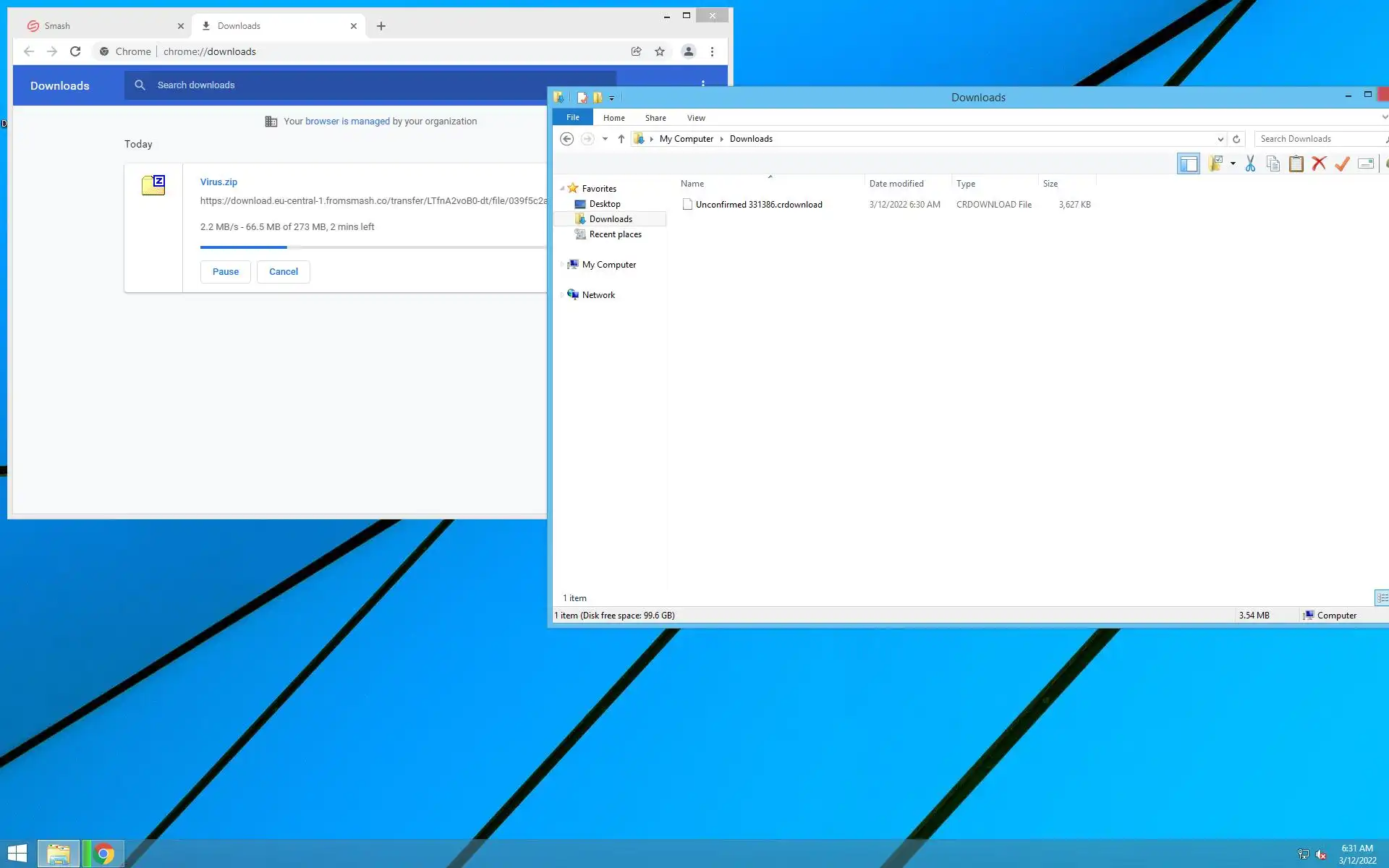1389x868 pixels.
Task: Click the orange checkmark Properties icon
Action: click(x=1342, y=164)
